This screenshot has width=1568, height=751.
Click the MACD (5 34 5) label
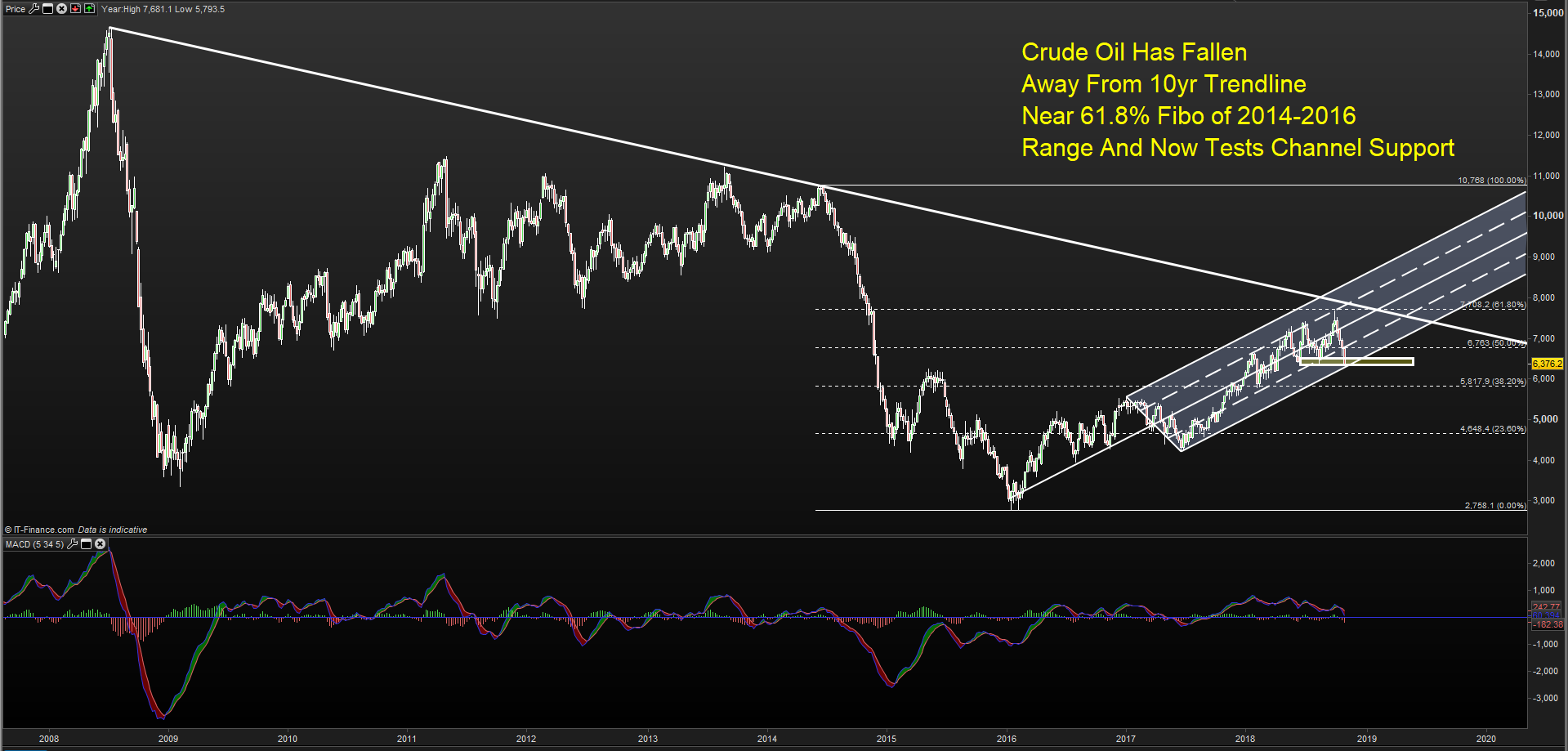[34, 544]
